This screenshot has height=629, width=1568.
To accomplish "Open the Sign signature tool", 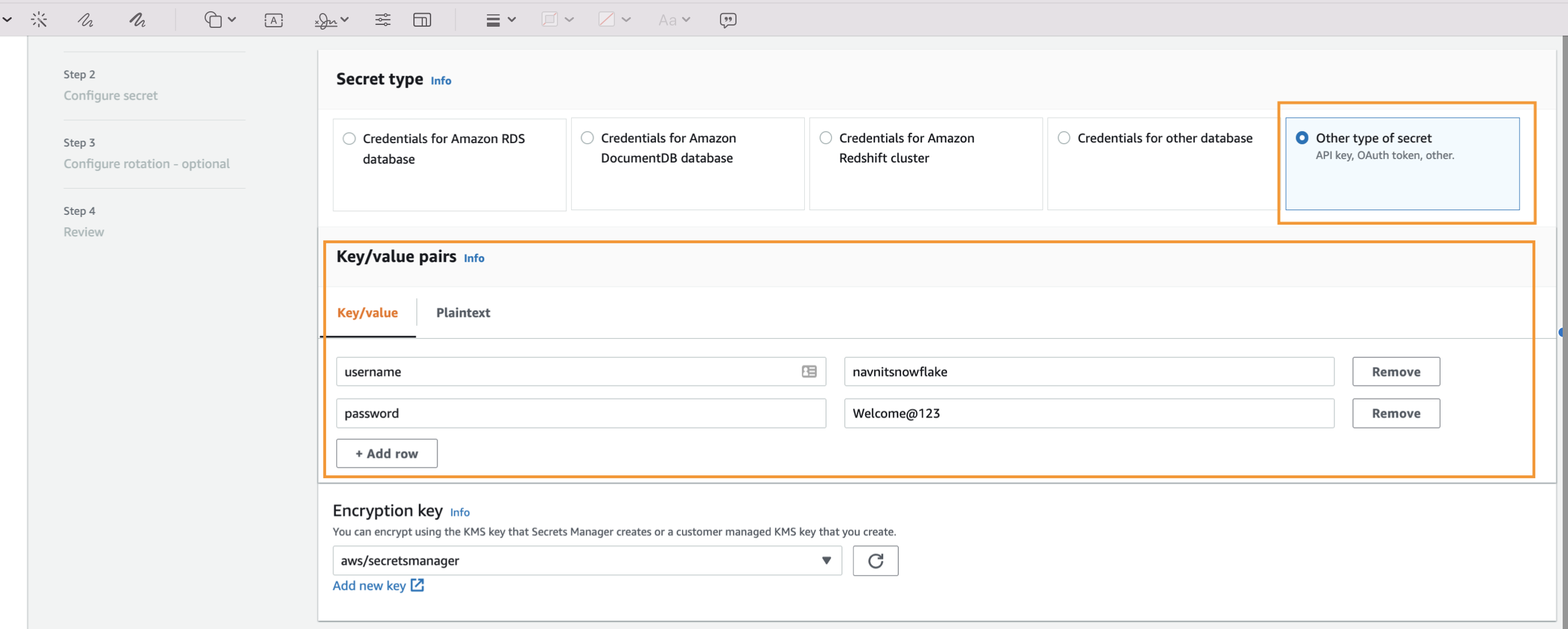I will [x=326, y=20].
